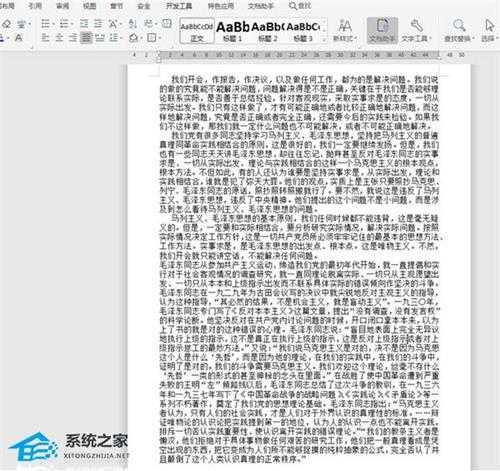
Task: Open the Chinese layout (A) tool
Action: click(x=112, y=24)
